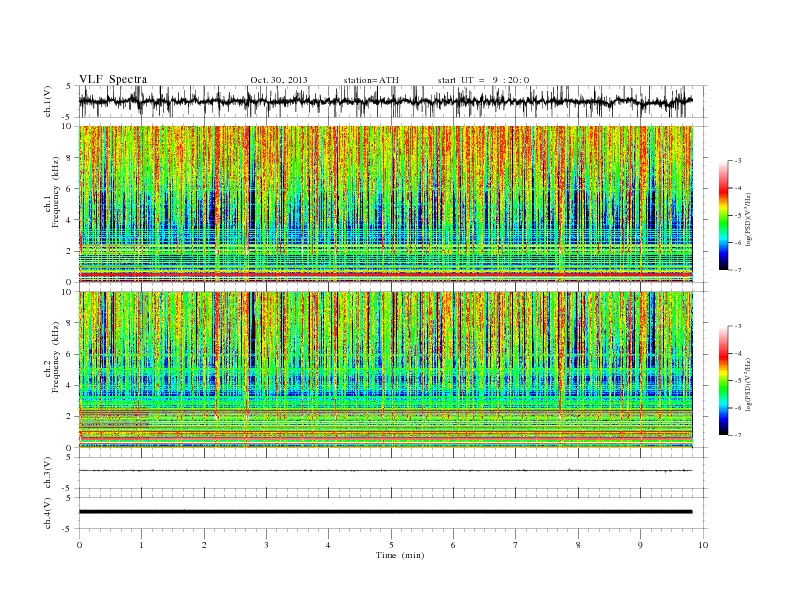Click the lower color scale bar for ch.2
Screen dimensions: 792x612
pos(723,380)
